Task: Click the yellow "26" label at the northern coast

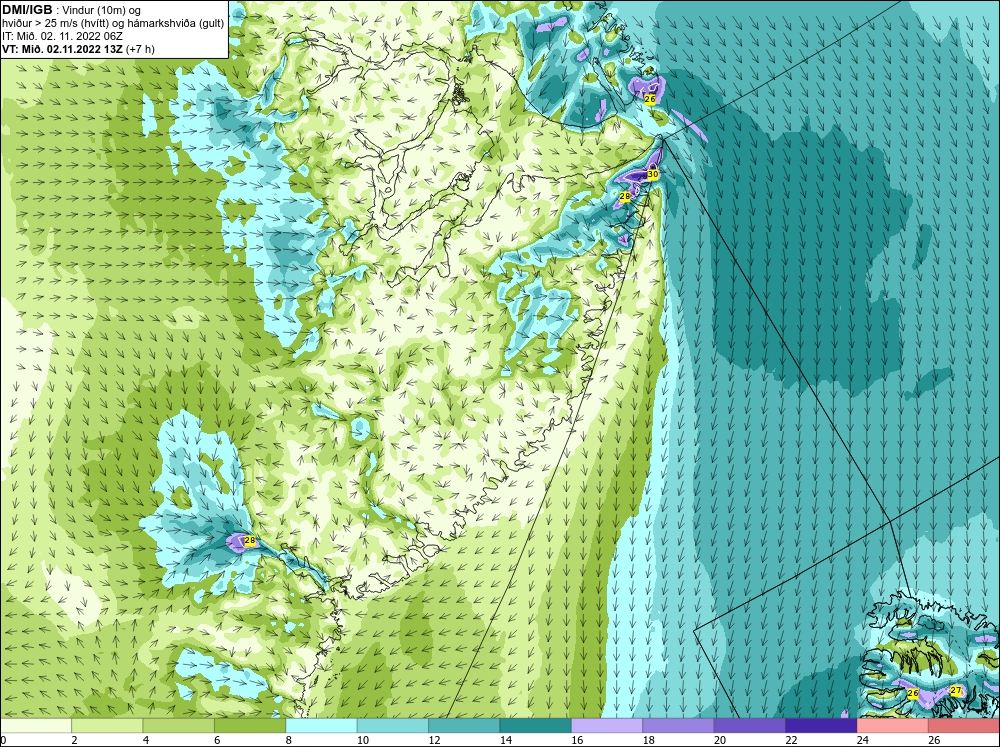Action: click(650, 99)
